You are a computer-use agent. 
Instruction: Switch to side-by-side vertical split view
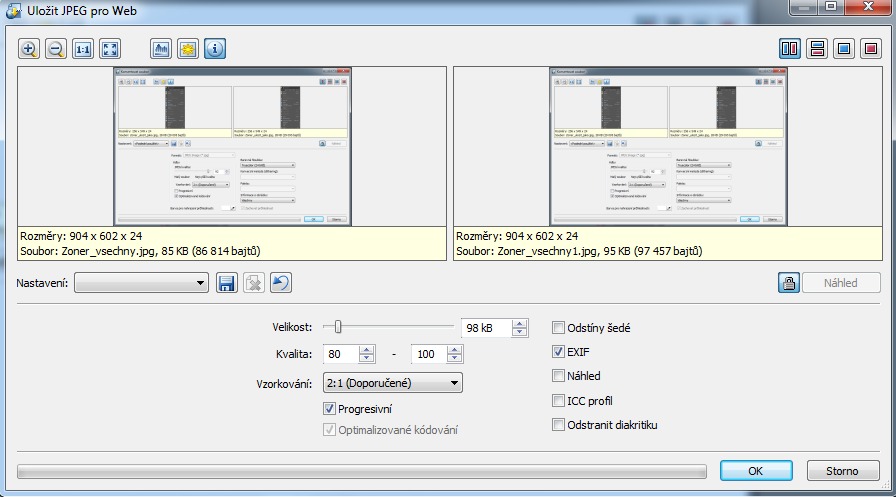(x=790, y=48)
